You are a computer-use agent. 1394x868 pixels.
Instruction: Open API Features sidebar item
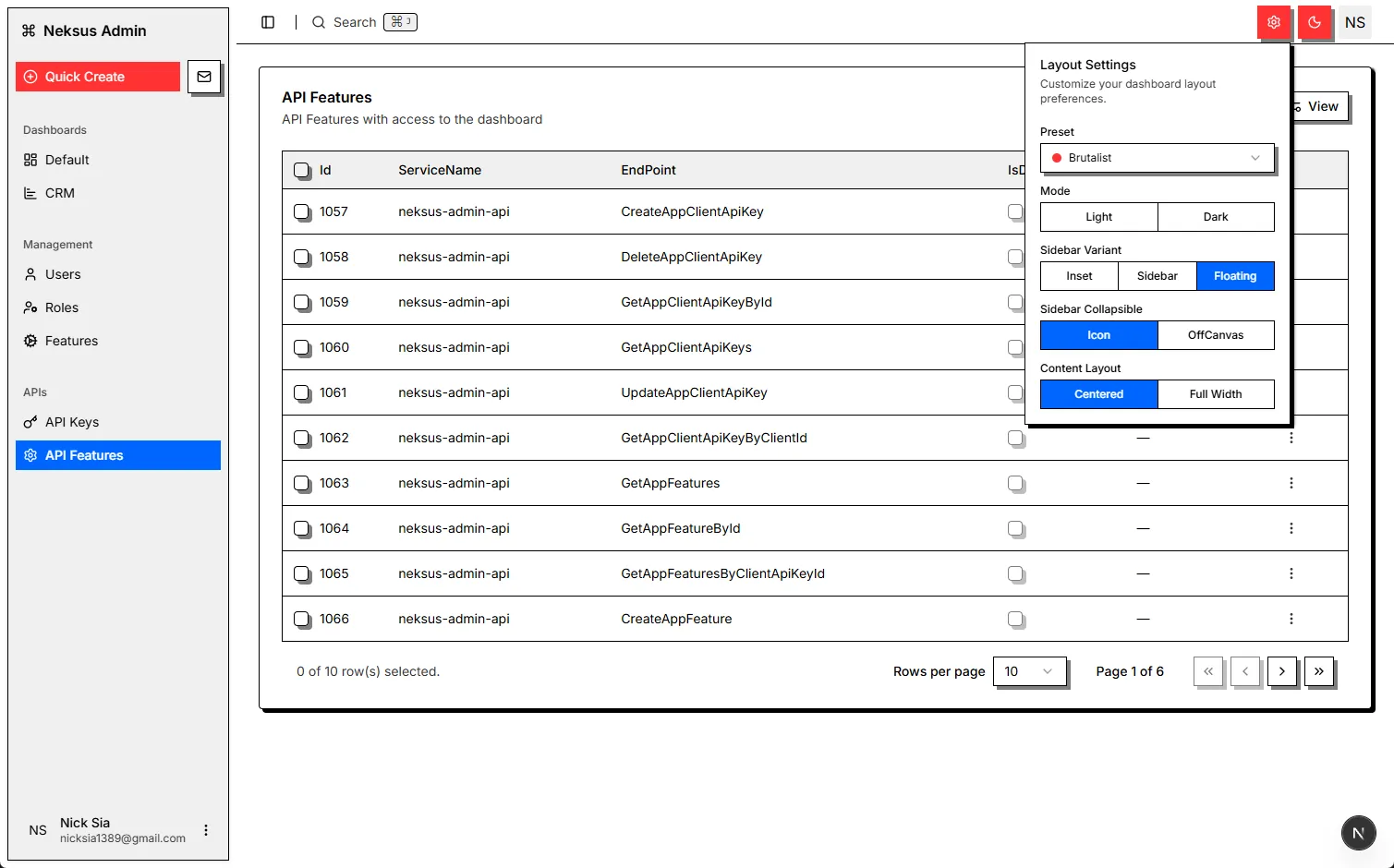tap(118, 455)
